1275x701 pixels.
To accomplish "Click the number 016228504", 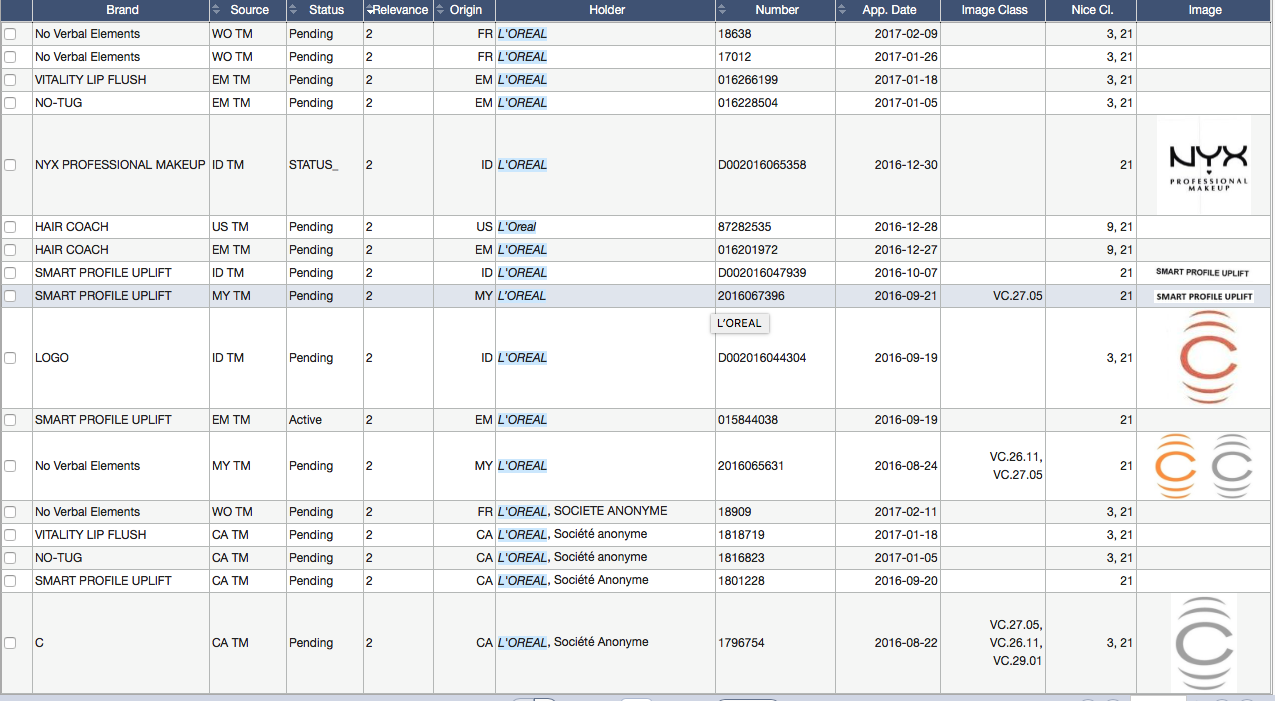I will (748, 103).
